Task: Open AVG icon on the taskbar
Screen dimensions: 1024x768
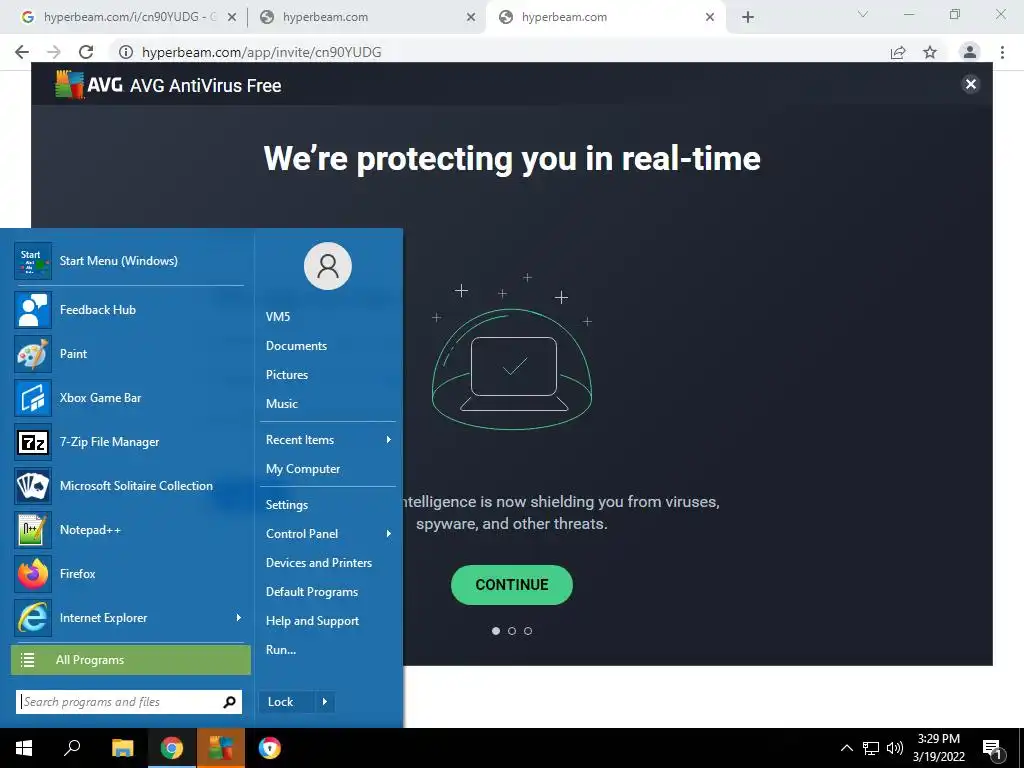Action: pyautogui.click(x=221, y=748)
